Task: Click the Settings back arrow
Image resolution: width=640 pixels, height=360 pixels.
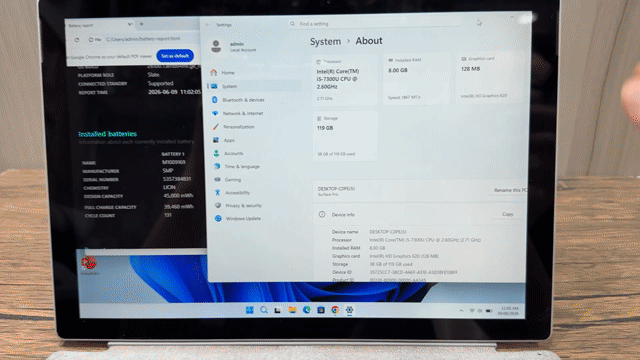Action: tap(208, 25)
